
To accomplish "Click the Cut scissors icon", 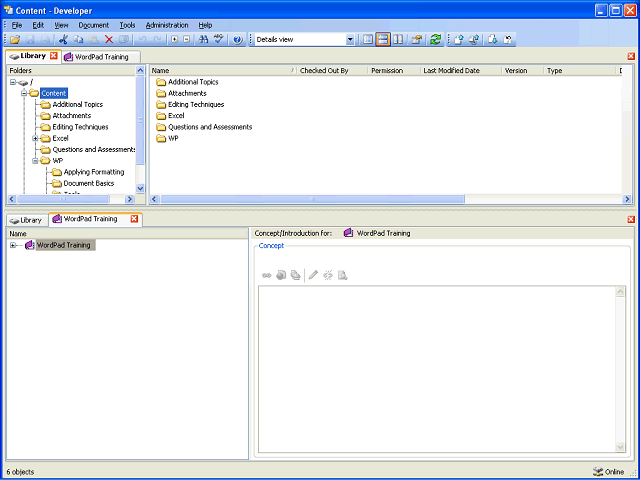I will click(63, 40).
